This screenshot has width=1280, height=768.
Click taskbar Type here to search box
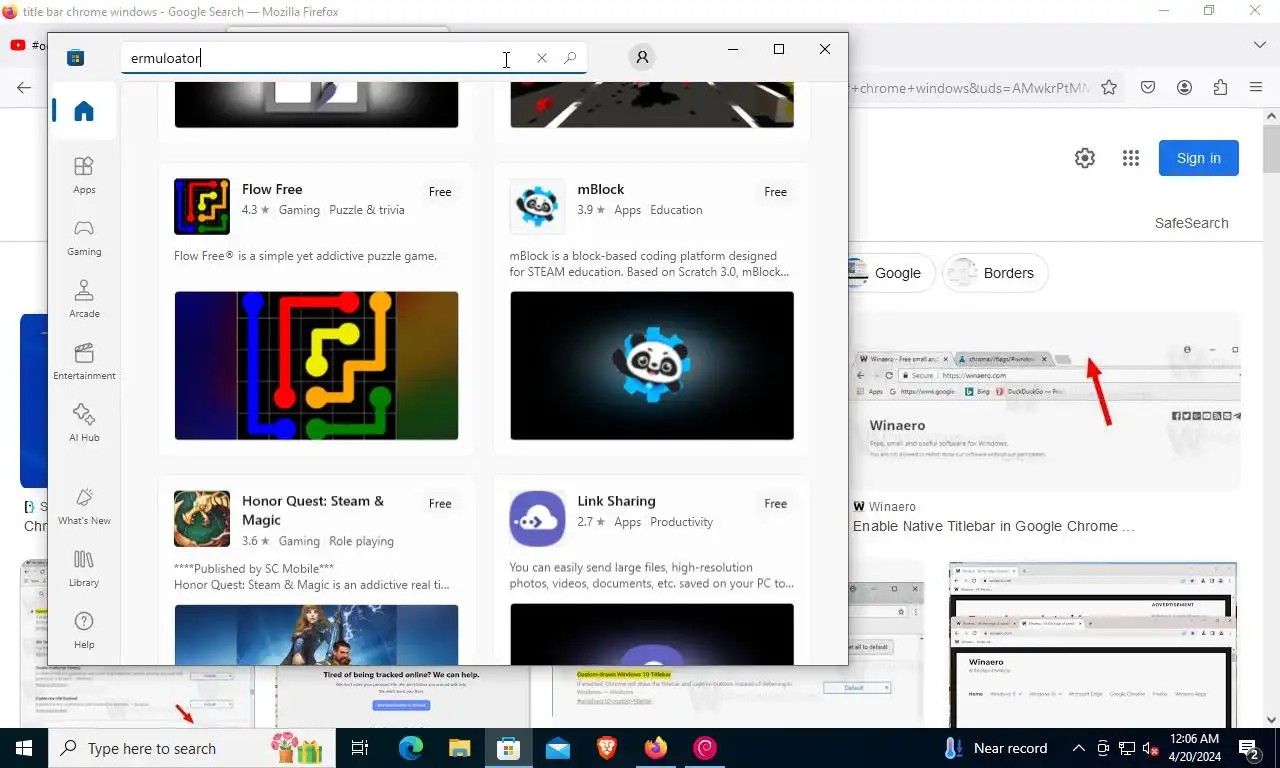click(192, 748)
